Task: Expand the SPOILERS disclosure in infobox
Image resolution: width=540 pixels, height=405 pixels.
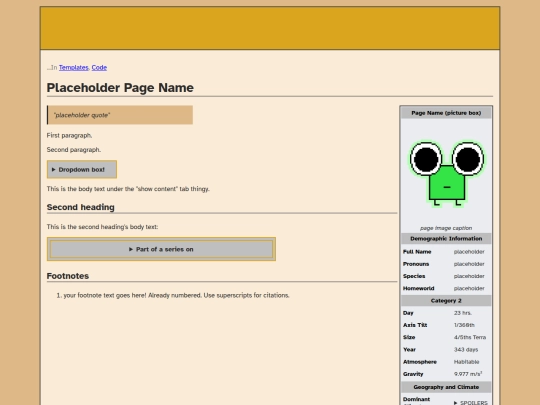Action: point(470,402)
